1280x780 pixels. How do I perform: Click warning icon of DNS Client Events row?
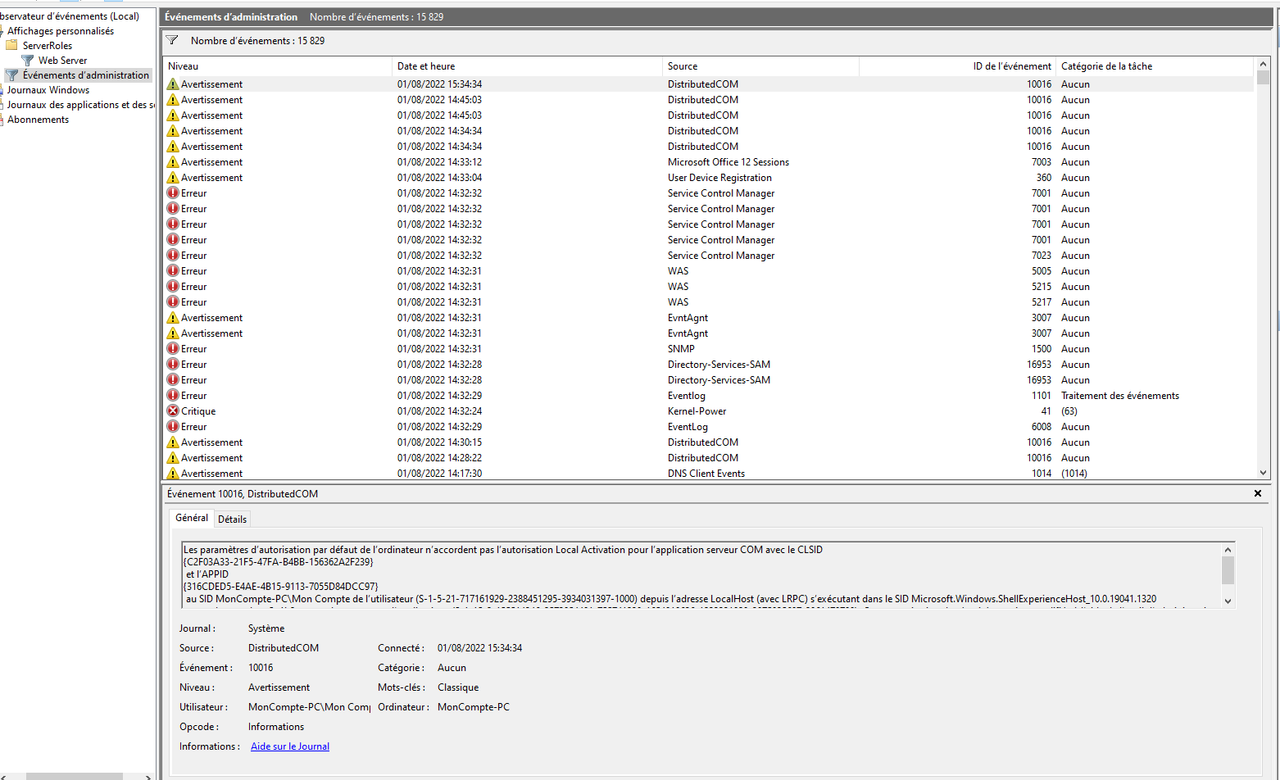click(173, 474)
